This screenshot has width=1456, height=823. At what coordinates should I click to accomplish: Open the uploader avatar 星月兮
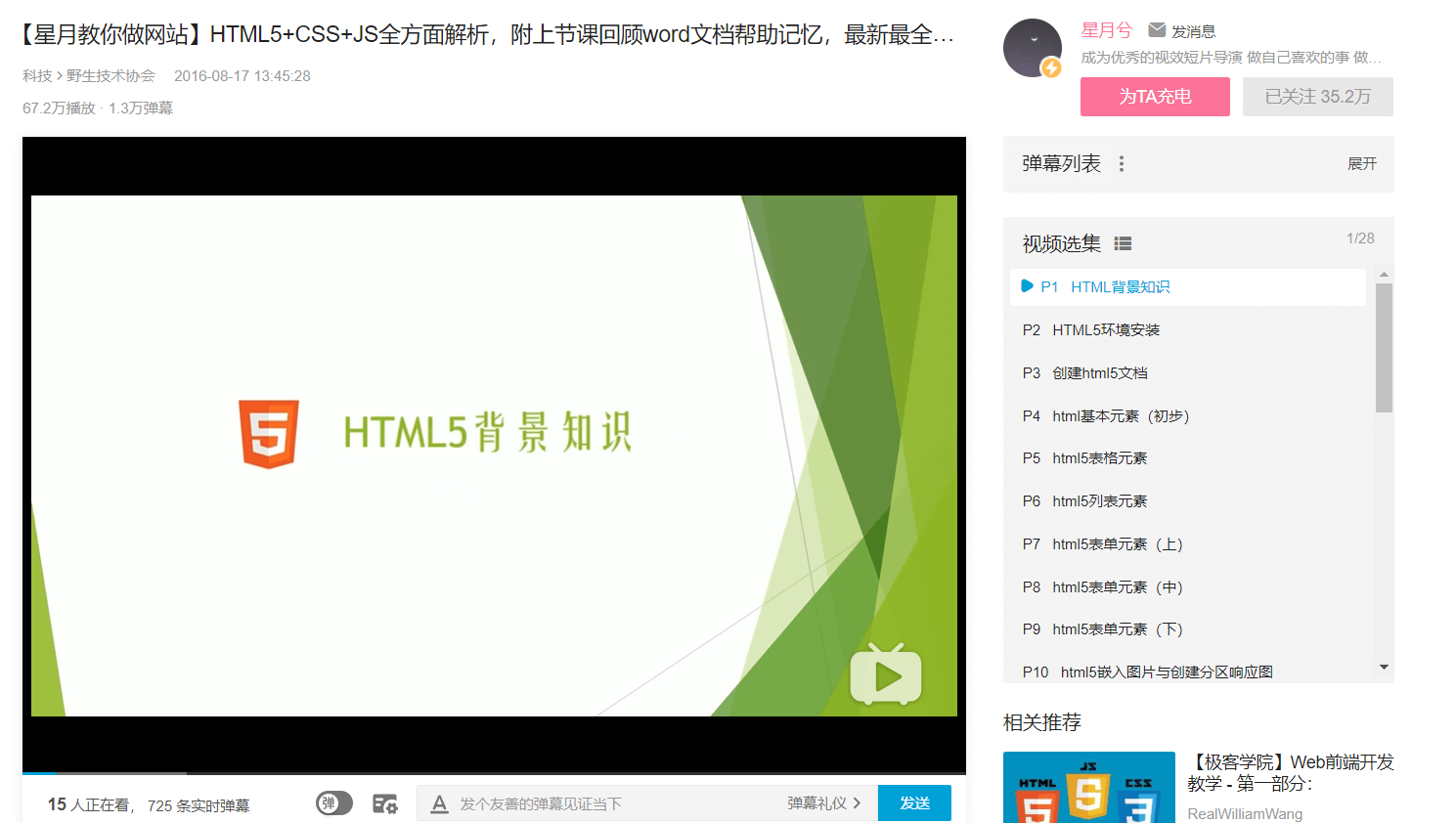(1033, 48)
